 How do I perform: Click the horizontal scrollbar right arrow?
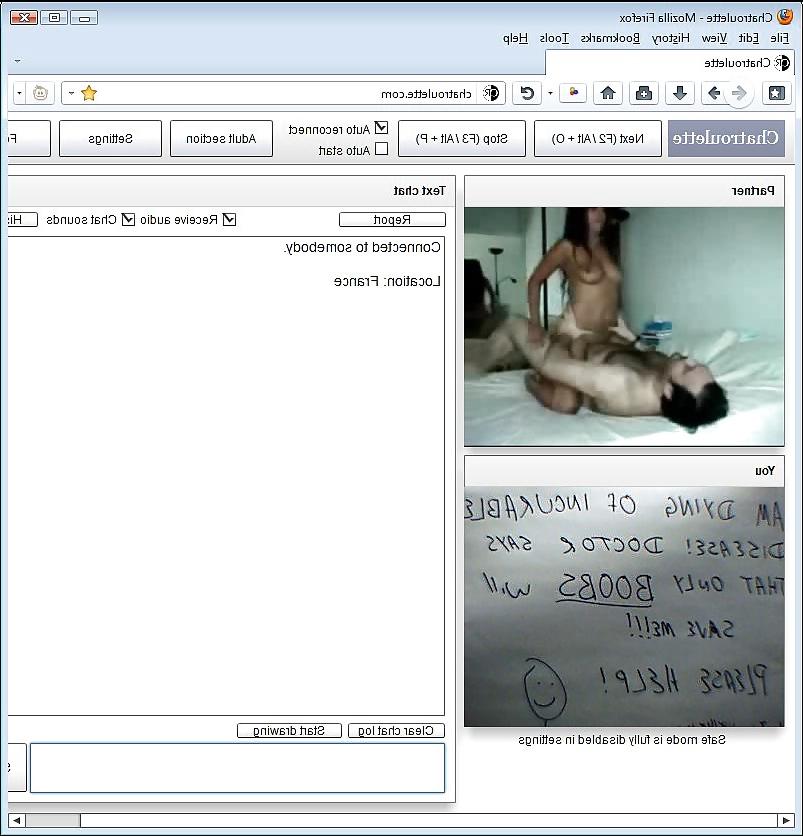[x=786, y=820]
